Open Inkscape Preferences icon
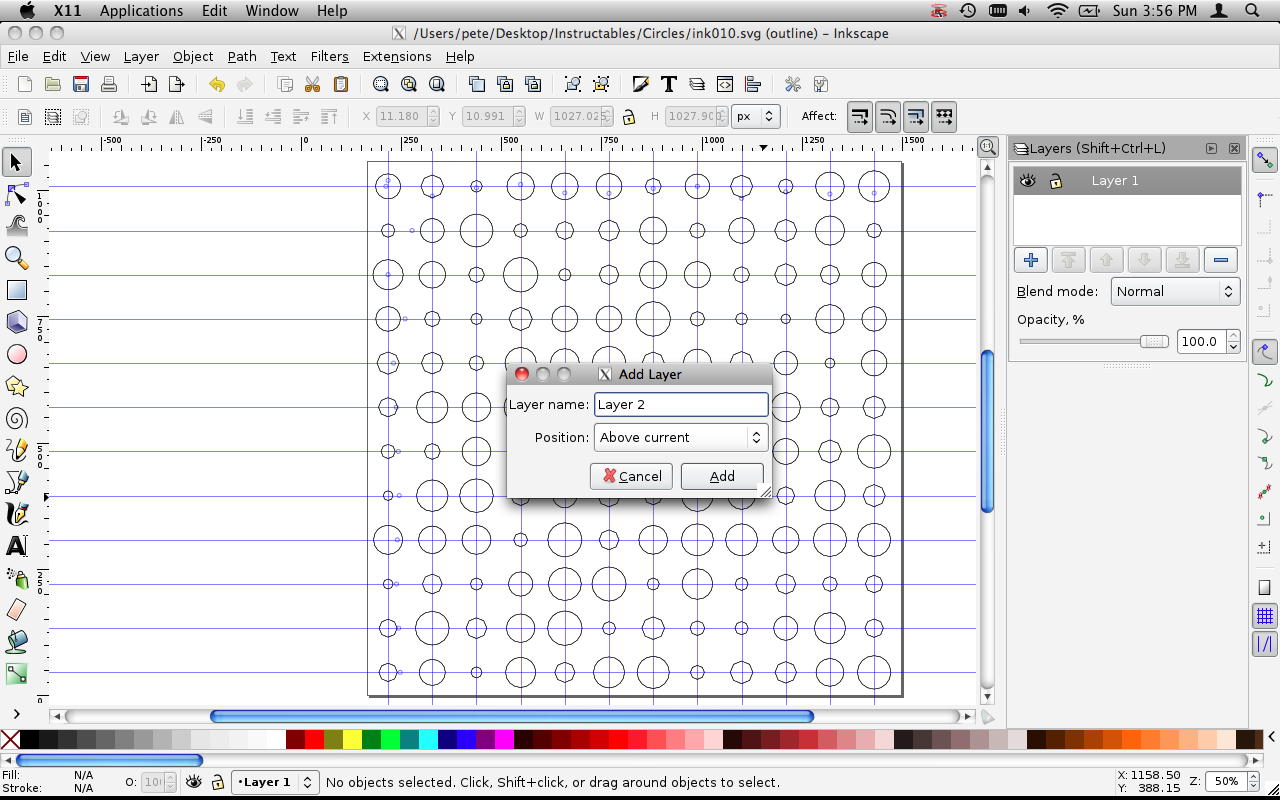Image resolution: width=1280 pixels, height=800 pixels. tap(793, 84)
